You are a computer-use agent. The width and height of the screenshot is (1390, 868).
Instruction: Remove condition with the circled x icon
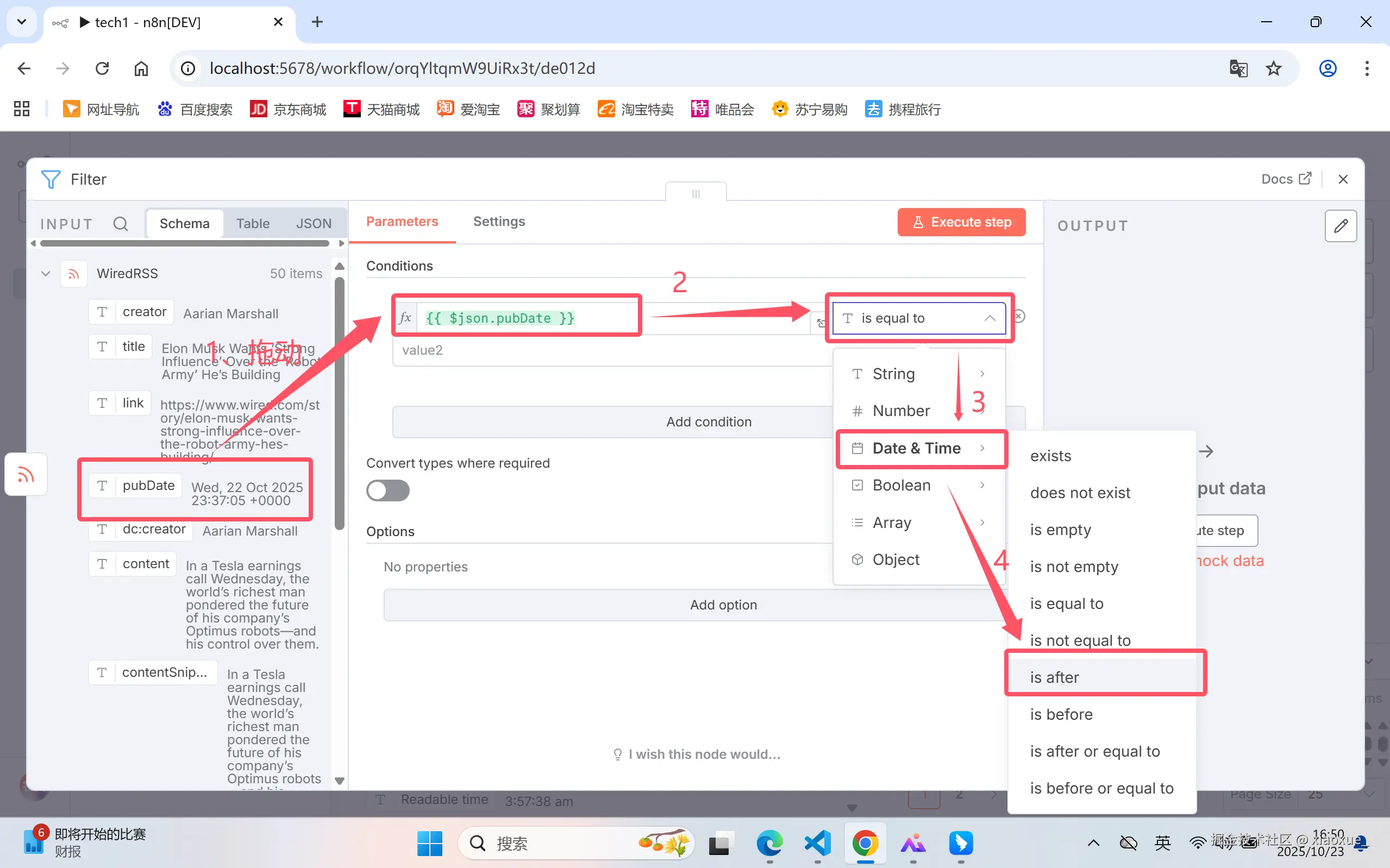[x=1019, y=316]
